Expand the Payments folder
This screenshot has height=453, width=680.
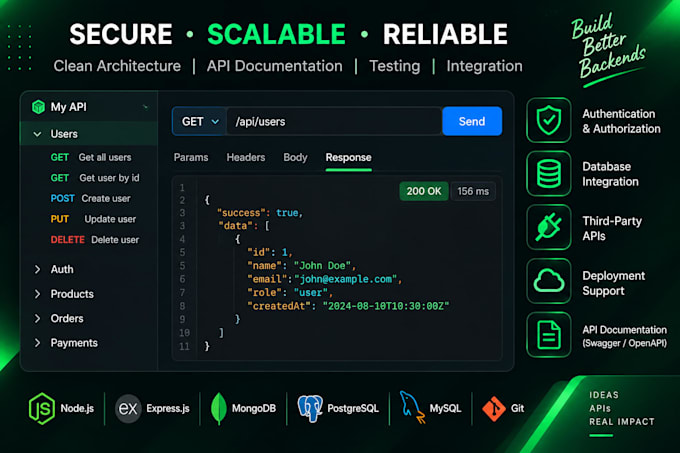[x=66, y=343]
